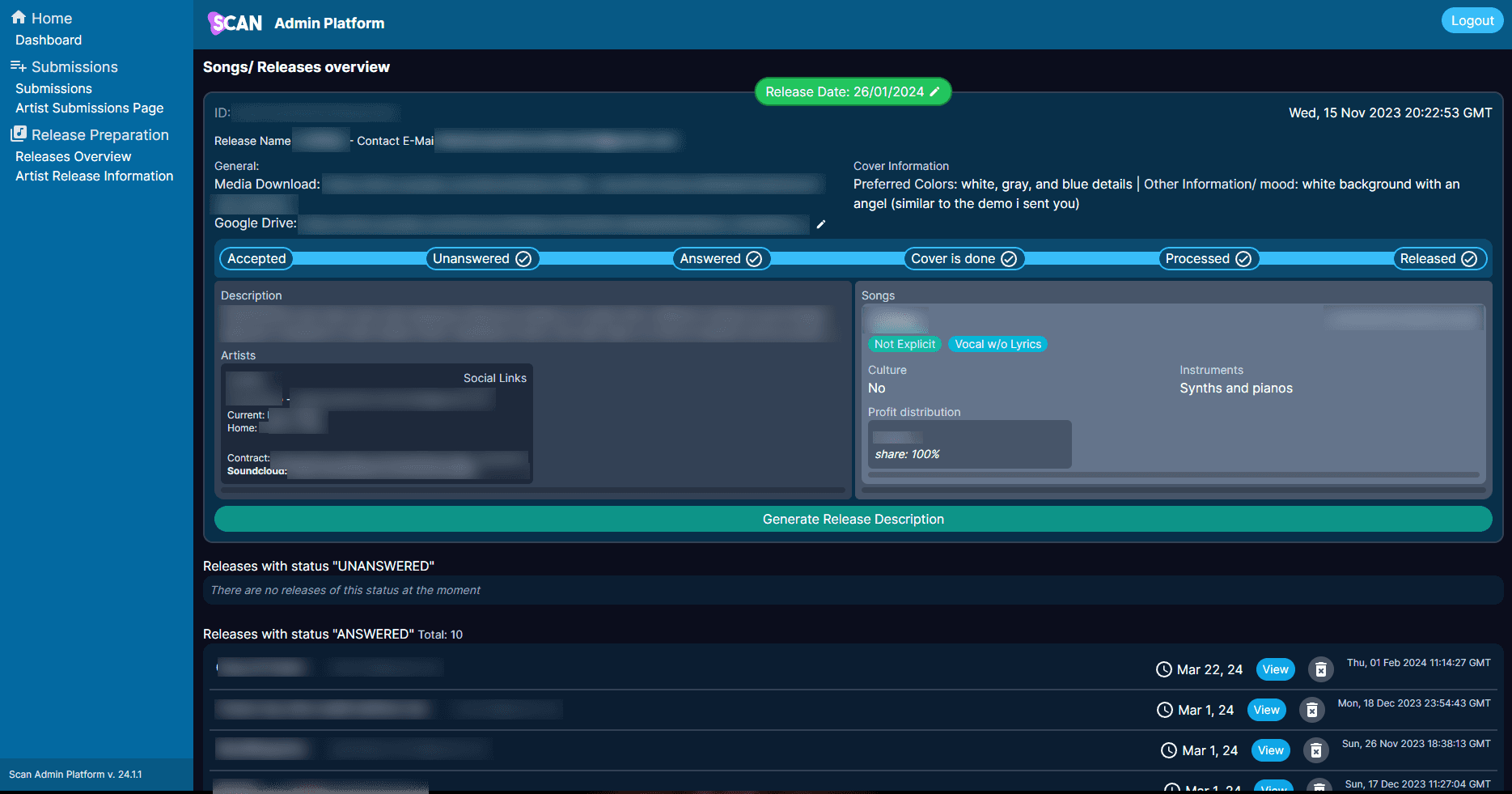View release submitted Mon, 18 Dec 2023
Screen dimensions: 1512x794
(1266, 710)
